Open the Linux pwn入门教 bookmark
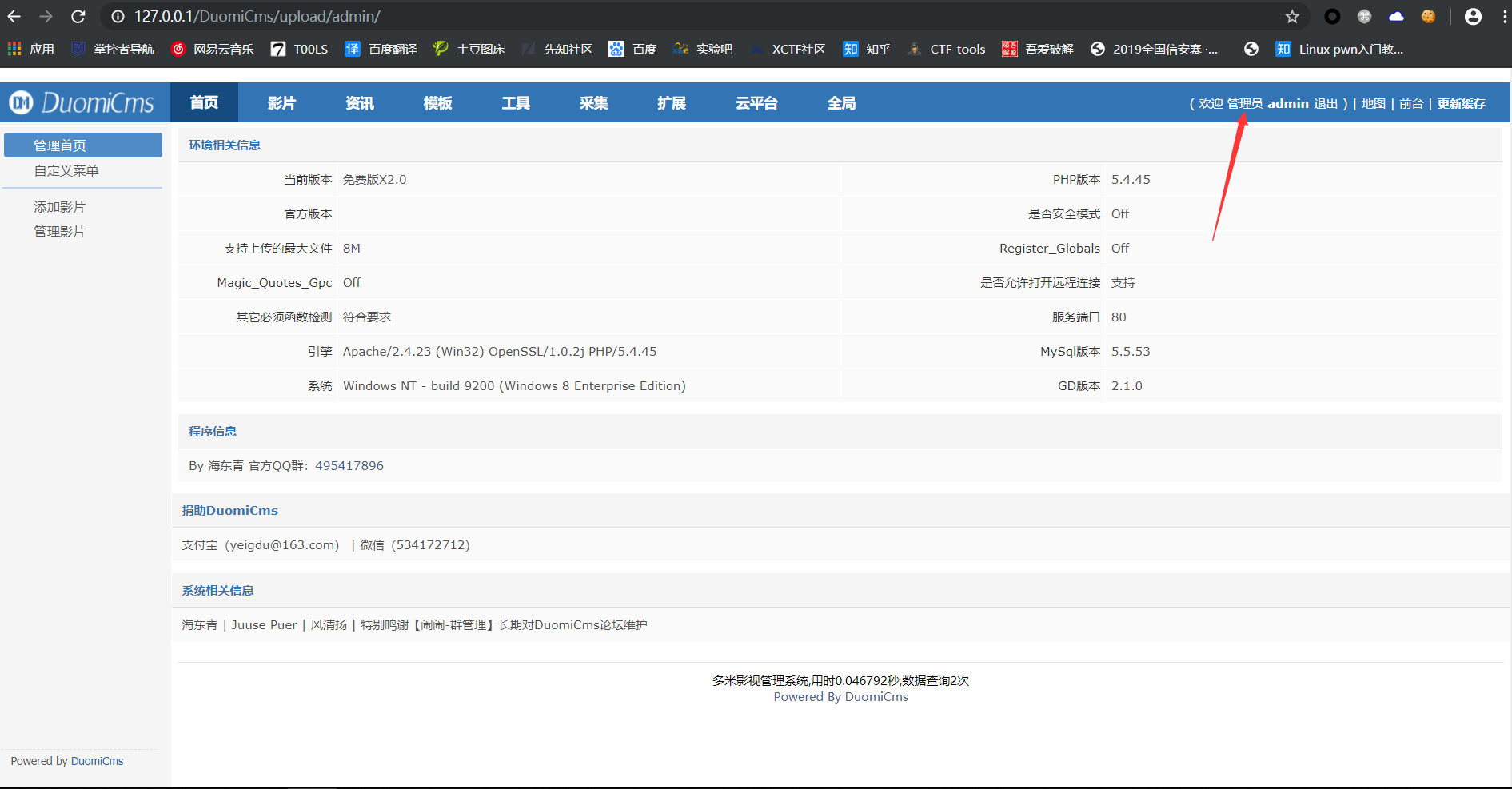The height and width of the screenshot is (789, 1512). (1339, 49)
